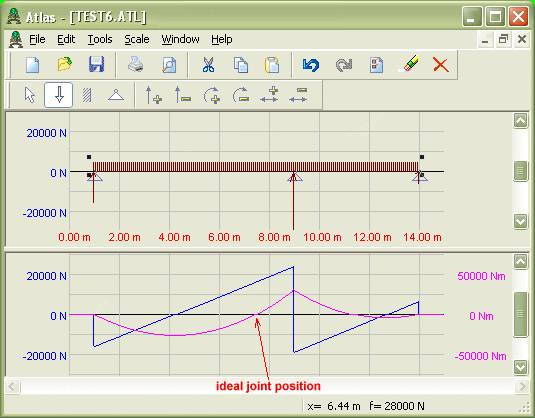Click the New document icon
This screenshot has width=535, height=418.
[x=32, y=64]
